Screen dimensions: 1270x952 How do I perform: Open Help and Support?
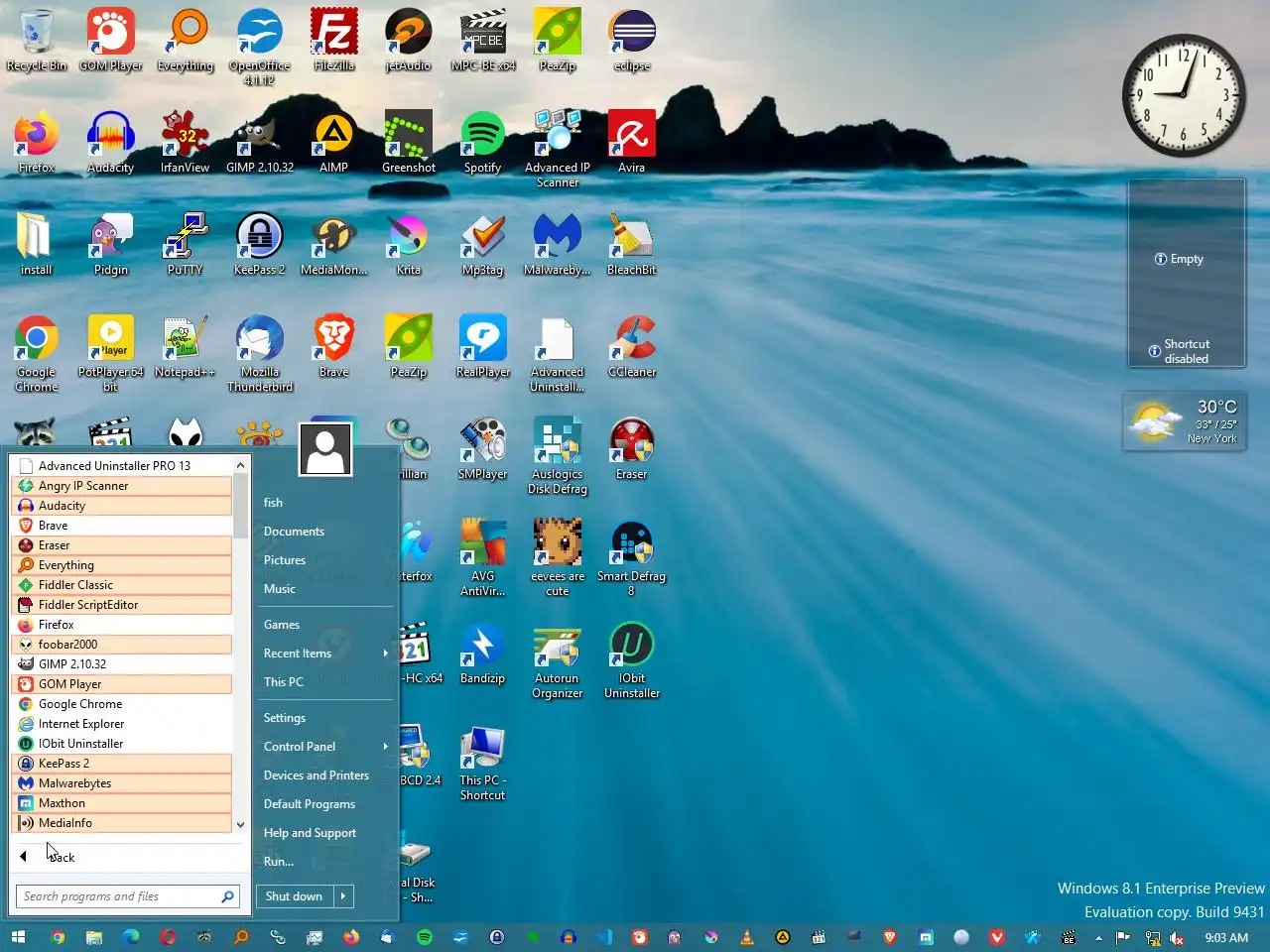pos(310,833)
